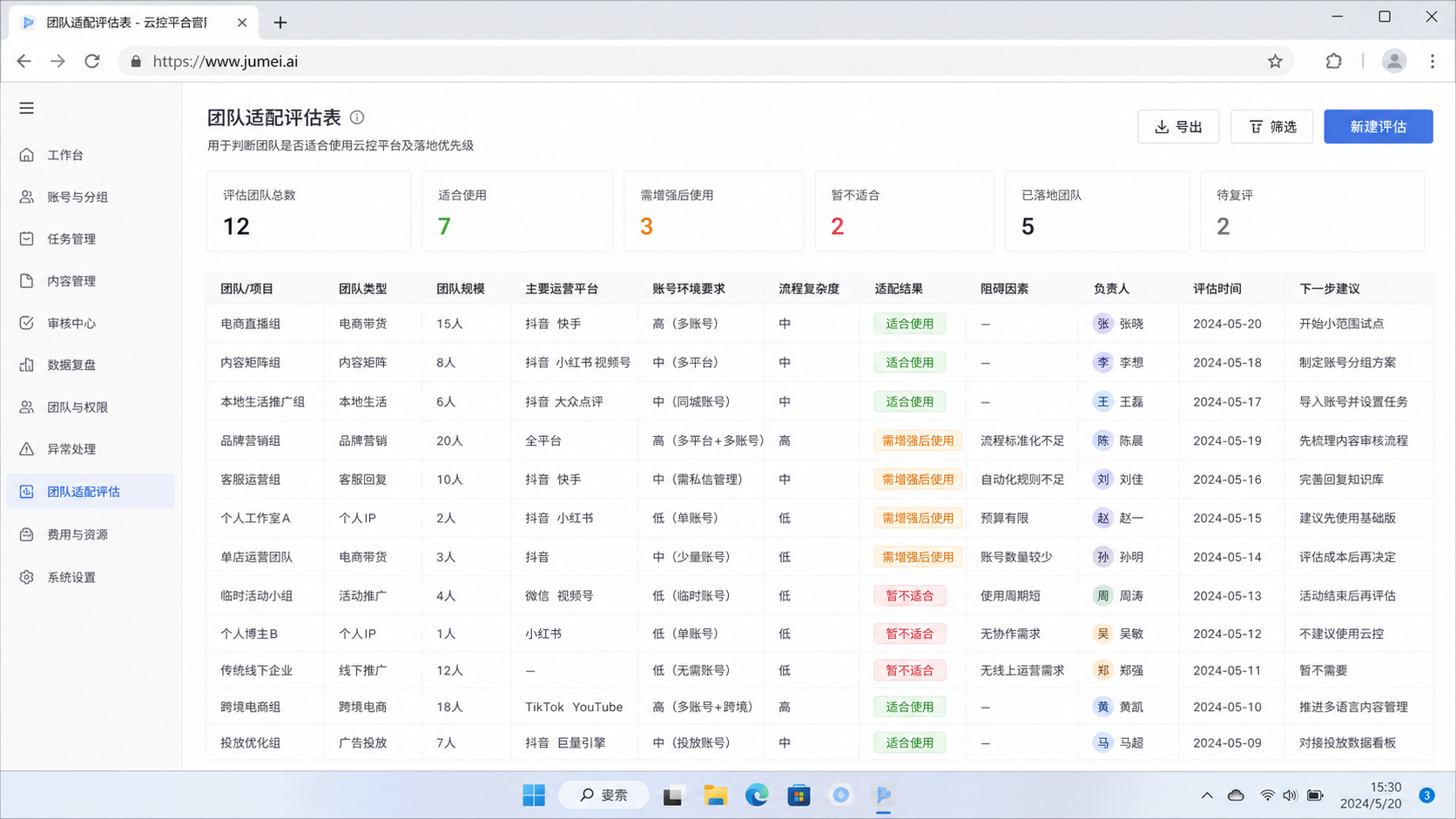Image resolution: width=1456 pixels, height=819 pixels.
Task: Bookmark this page with star icon
Action: coord(1275,61)
